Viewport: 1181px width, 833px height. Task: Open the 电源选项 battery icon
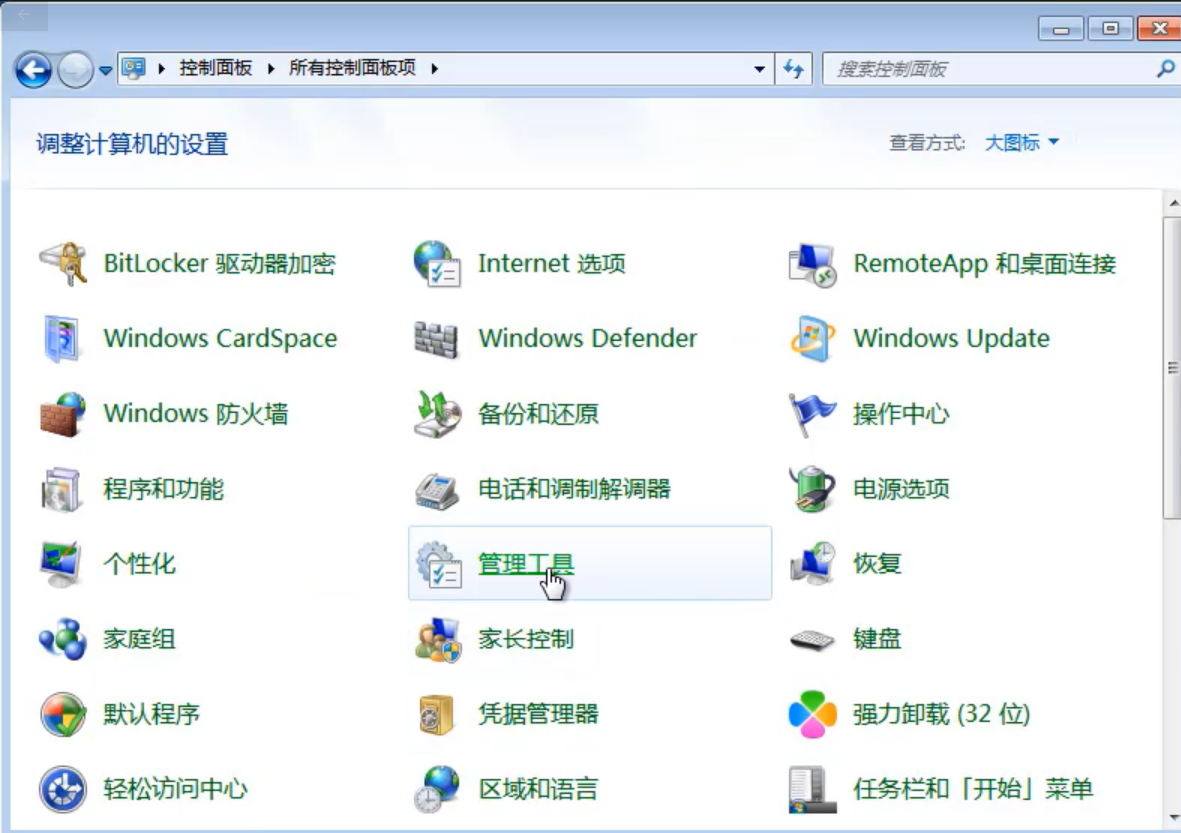pyautogui.click(x=812, y=489)
